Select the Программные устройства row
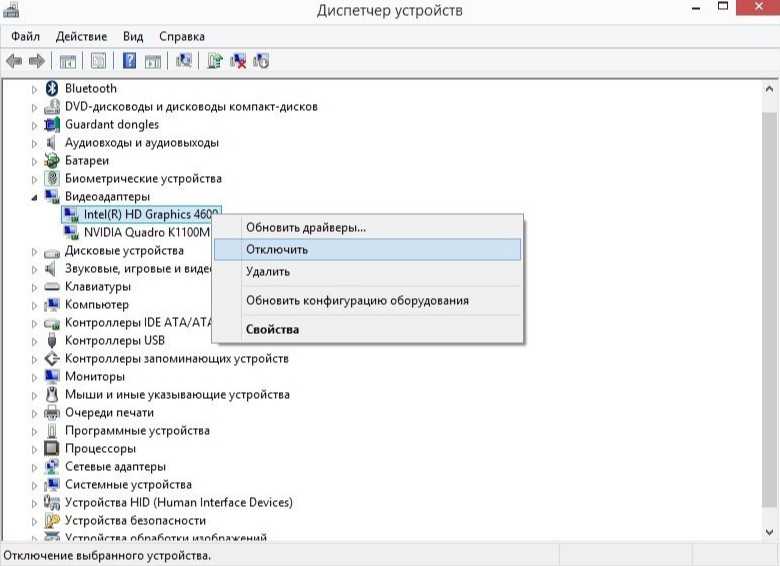 pos(137,431)
